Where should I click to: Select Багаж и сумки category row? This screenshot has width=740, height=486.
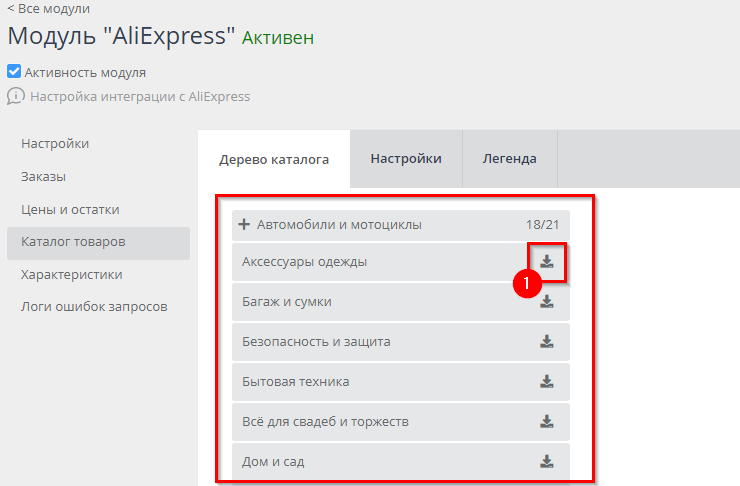point(401,302)
